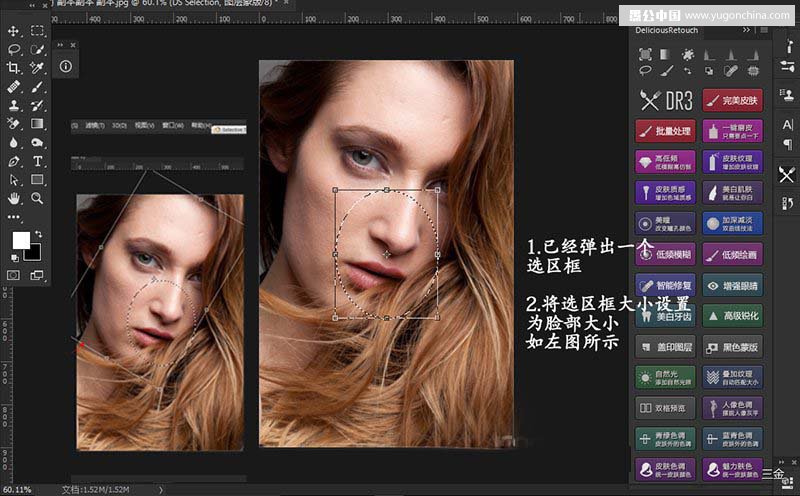Select the History Brush tool
The image size is (800, 496).
pos(37,105)
